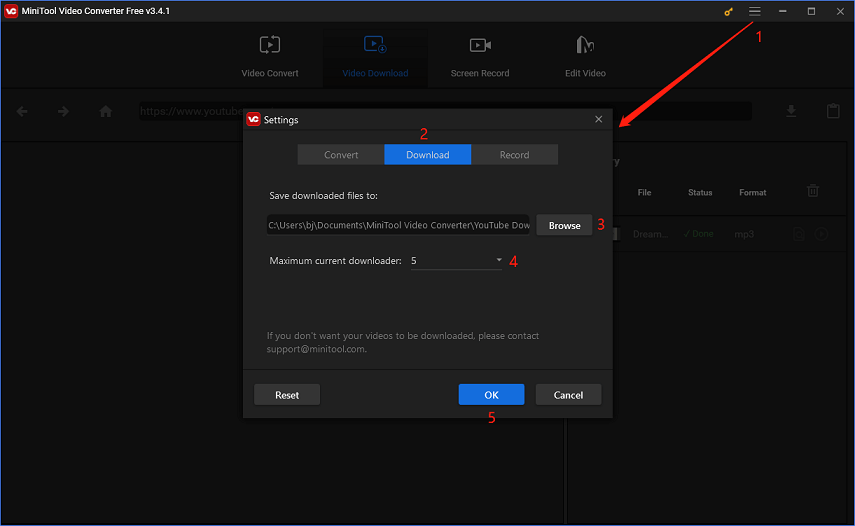855x526 pixels.
Task: Open the hamburger main menu icon
Action: click(755, 11)
